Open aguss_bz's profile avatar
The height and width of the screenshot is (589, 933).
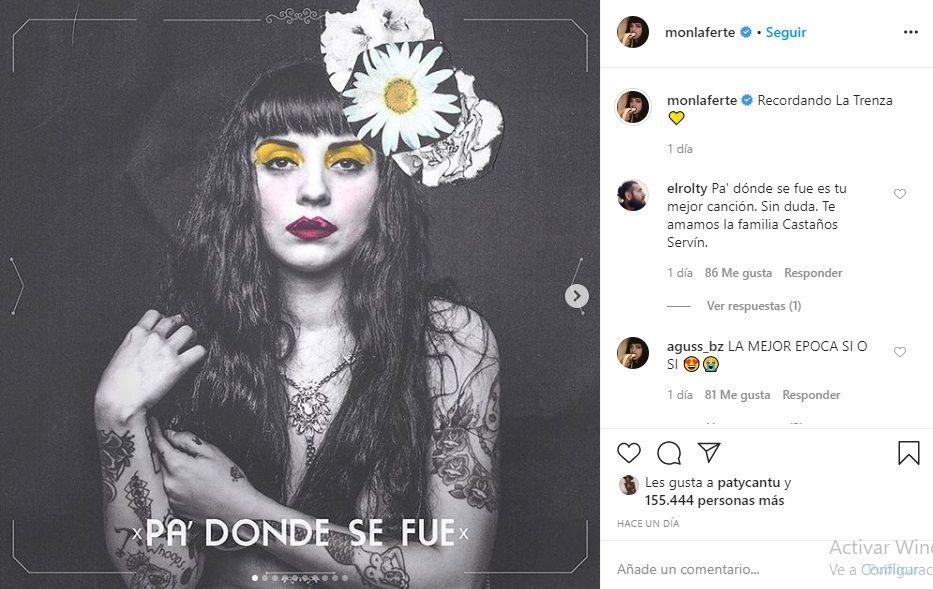pyautogui.click(x=632, y=353)
